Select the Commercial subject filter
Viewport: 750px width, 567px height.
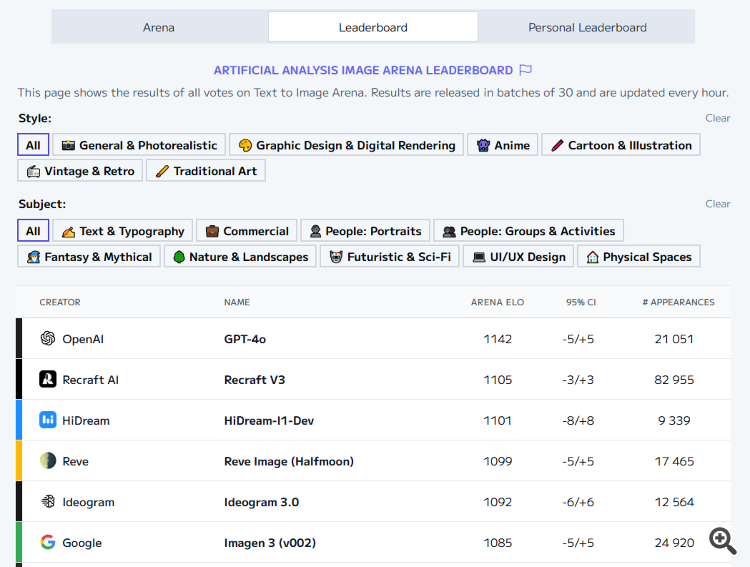pyautogui.click(x=247, y=231)
